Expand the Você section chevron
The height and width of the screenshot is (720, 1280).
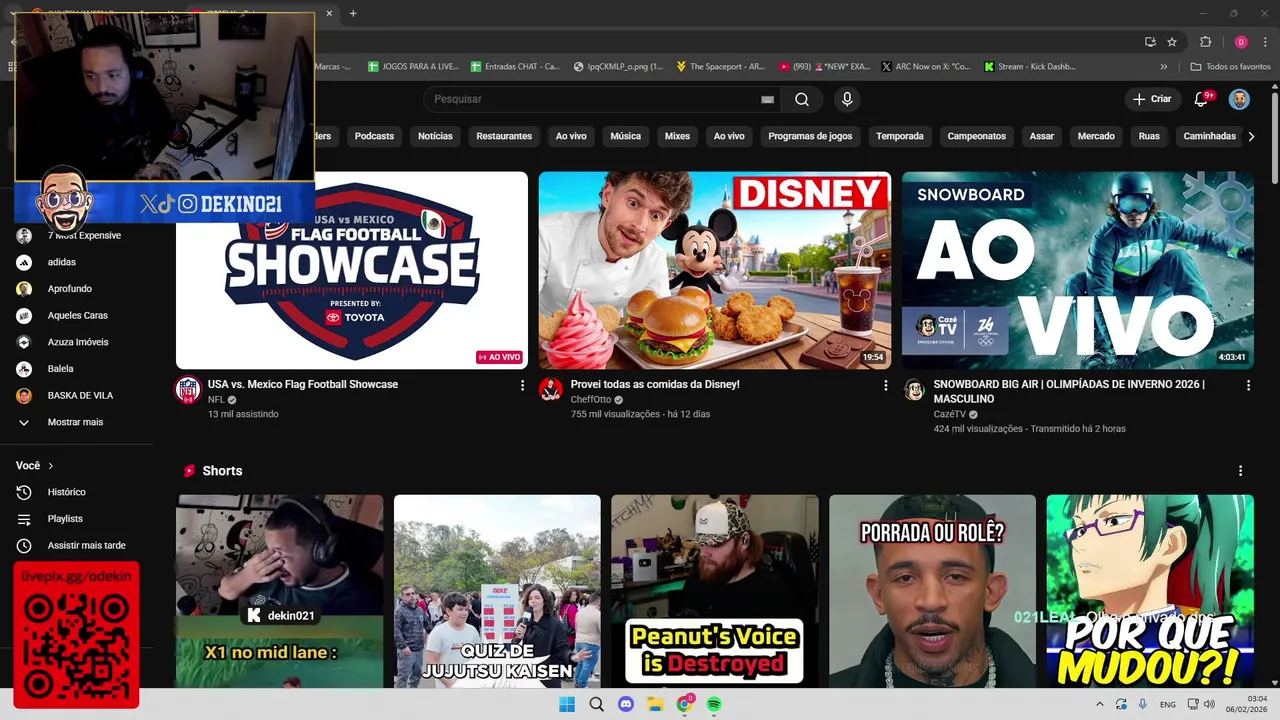click(50, 466)
